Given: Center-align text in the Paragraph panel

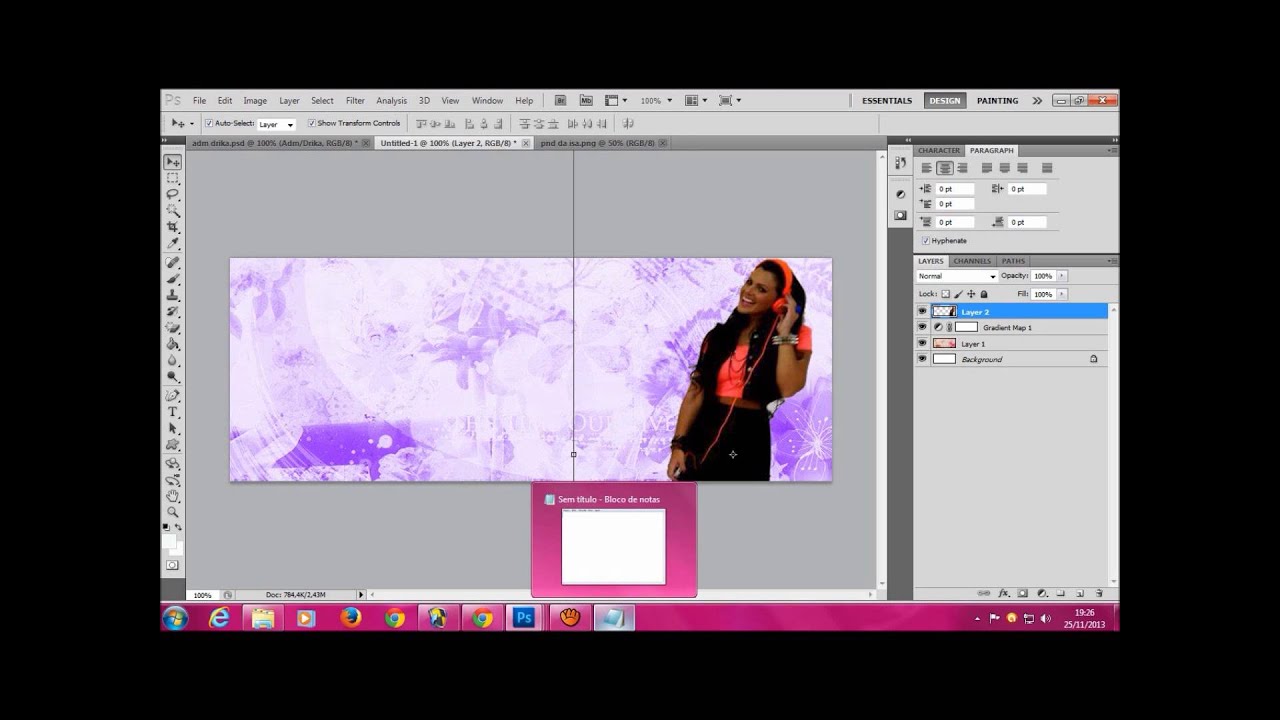Looking at the screenshot, I should point(944,168).
